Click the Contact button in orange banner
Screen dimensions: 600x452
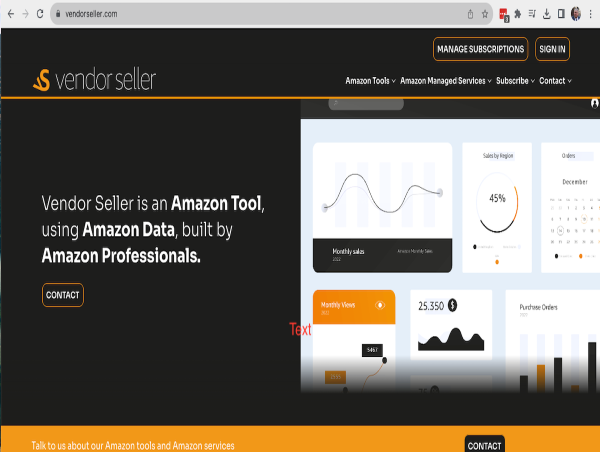(484, 445)
